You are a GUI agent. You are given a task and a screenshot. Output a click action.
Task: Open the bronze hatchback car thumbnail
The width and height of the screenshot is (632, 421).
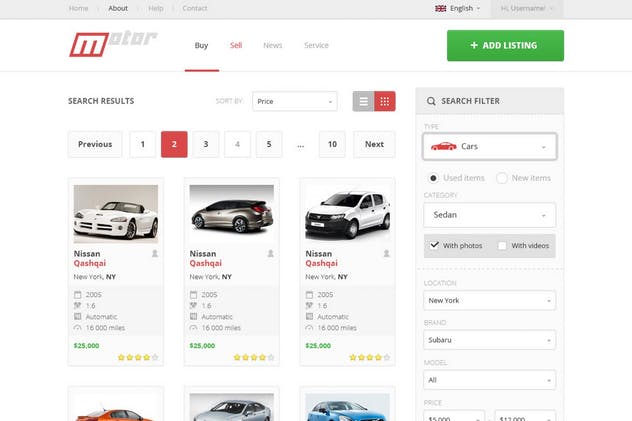click(232, 214)
